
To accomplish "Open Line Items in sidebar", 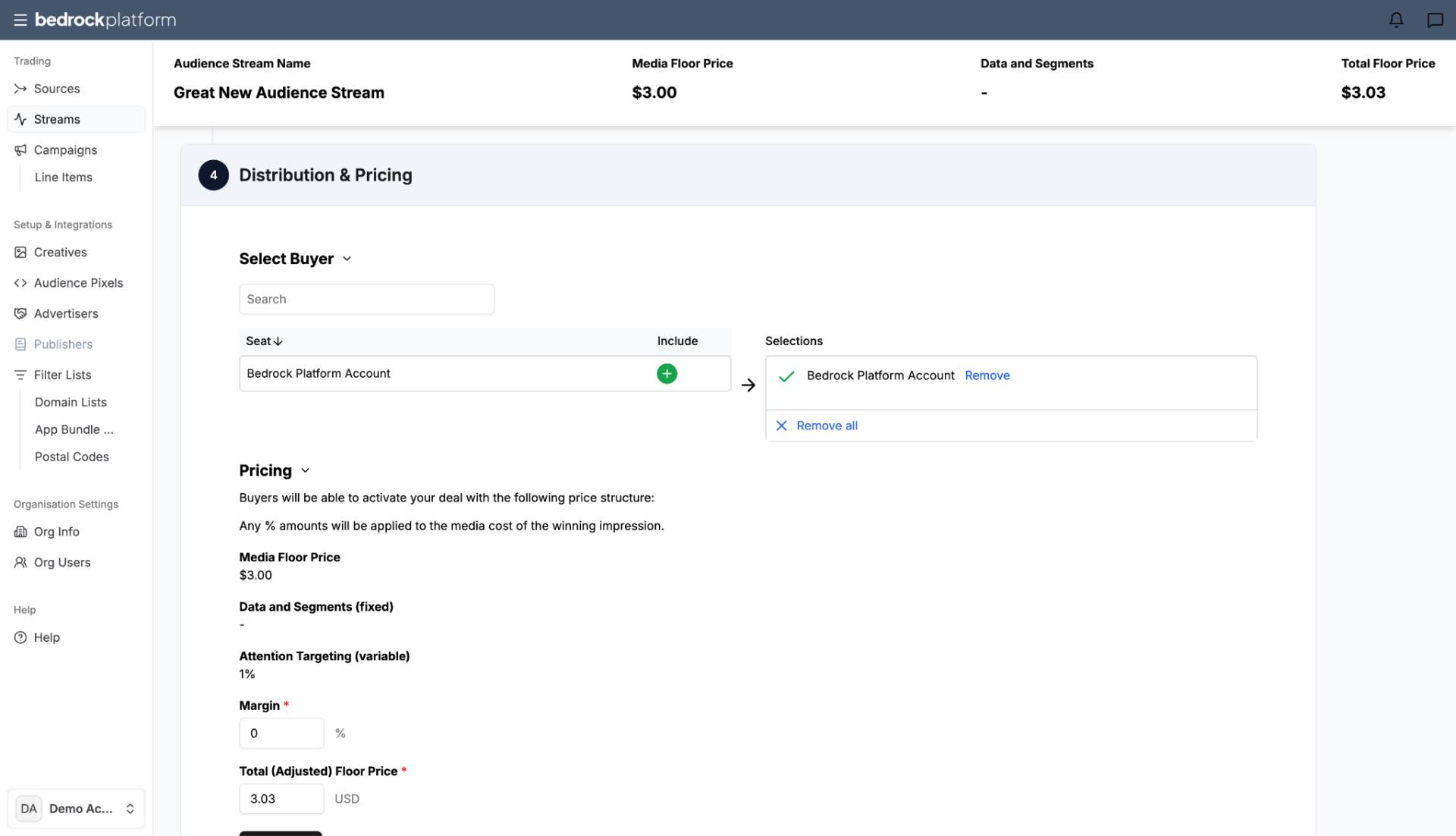I will [x=64, y=178].
